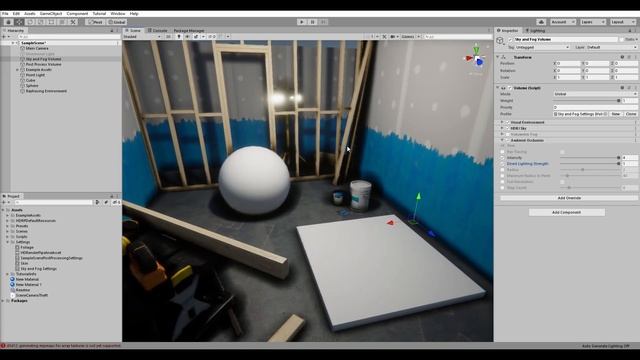Expand the Packages folder
640x360 pixels.
point(3,301)
